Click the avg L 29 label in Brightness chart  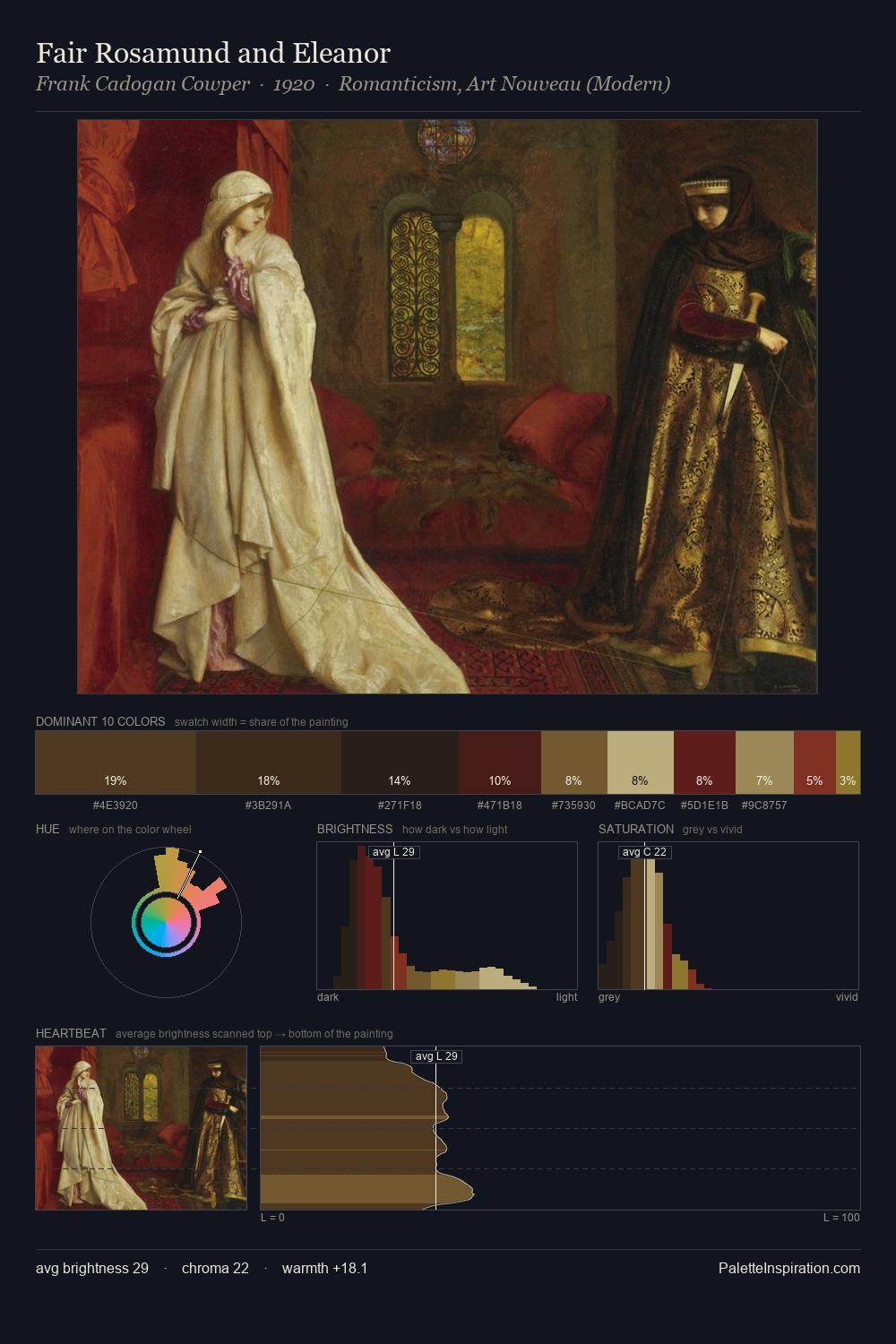(394, 851)
